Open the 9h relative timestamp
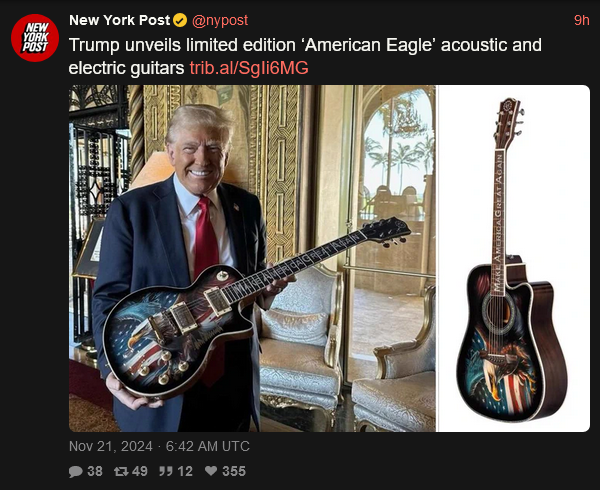The height and width of the screenshot is (490, 600). (x=582, y=20)
